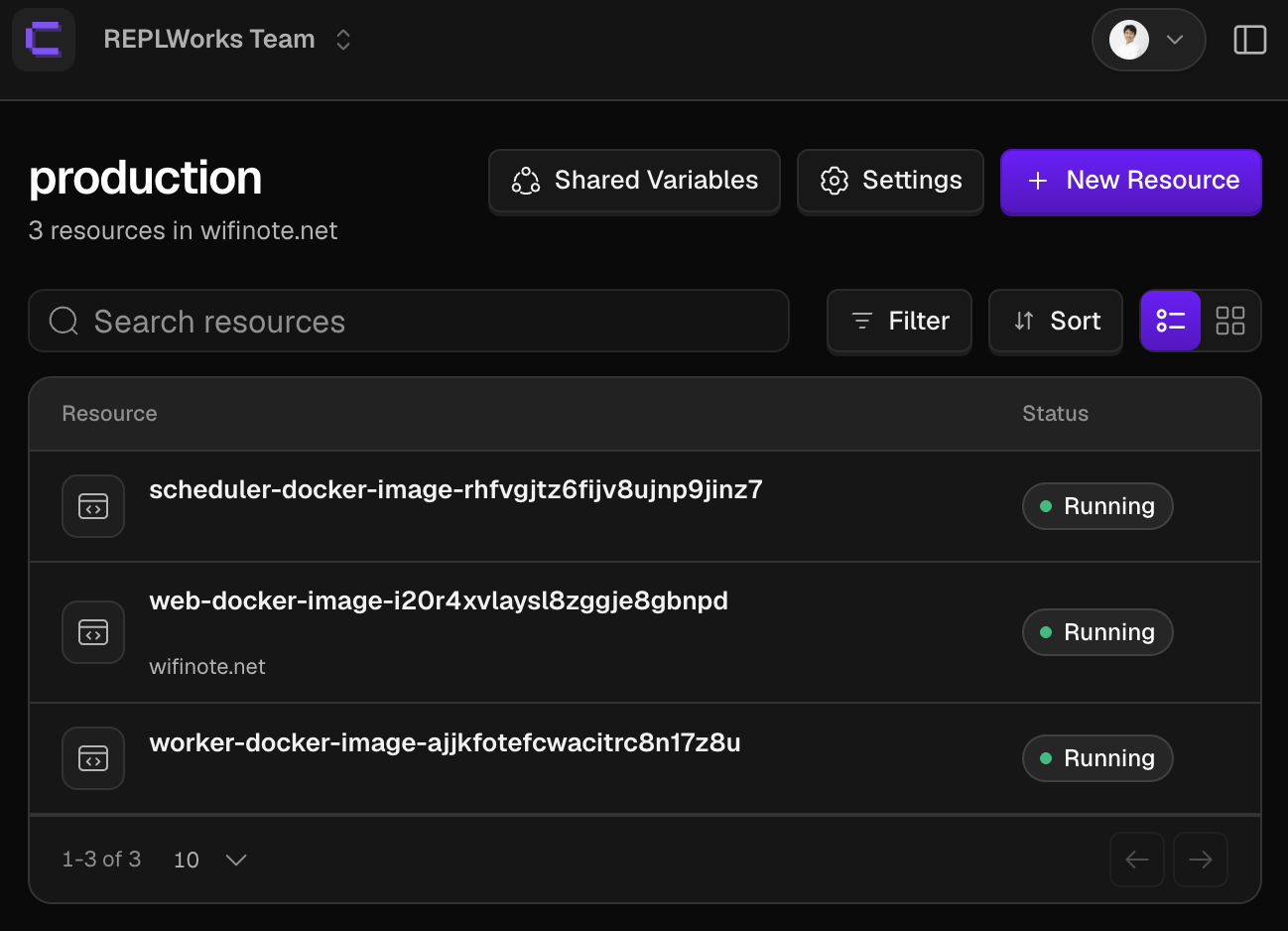Click the 3 resources in wifinote.net subtitle
The image size is (1288, 931).
coord(183,230)
